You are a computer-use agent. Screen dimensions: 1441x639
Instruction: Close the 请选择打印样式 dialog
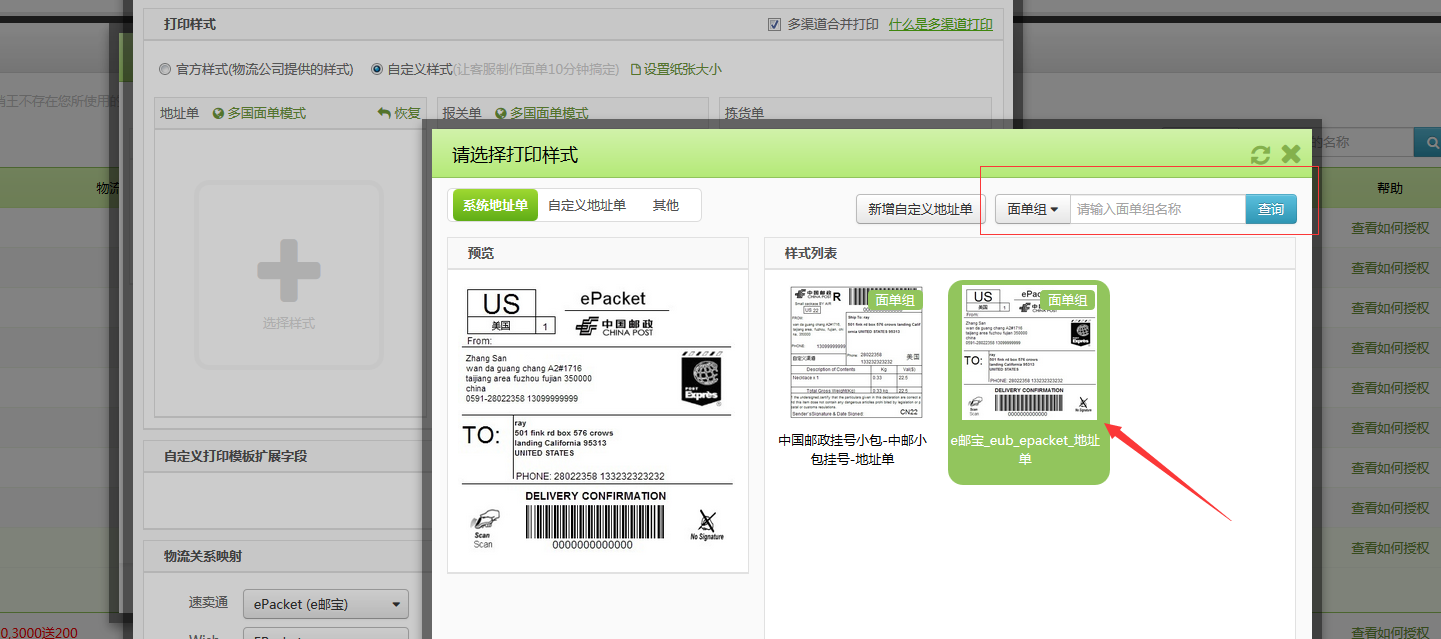click(1291, 154)
